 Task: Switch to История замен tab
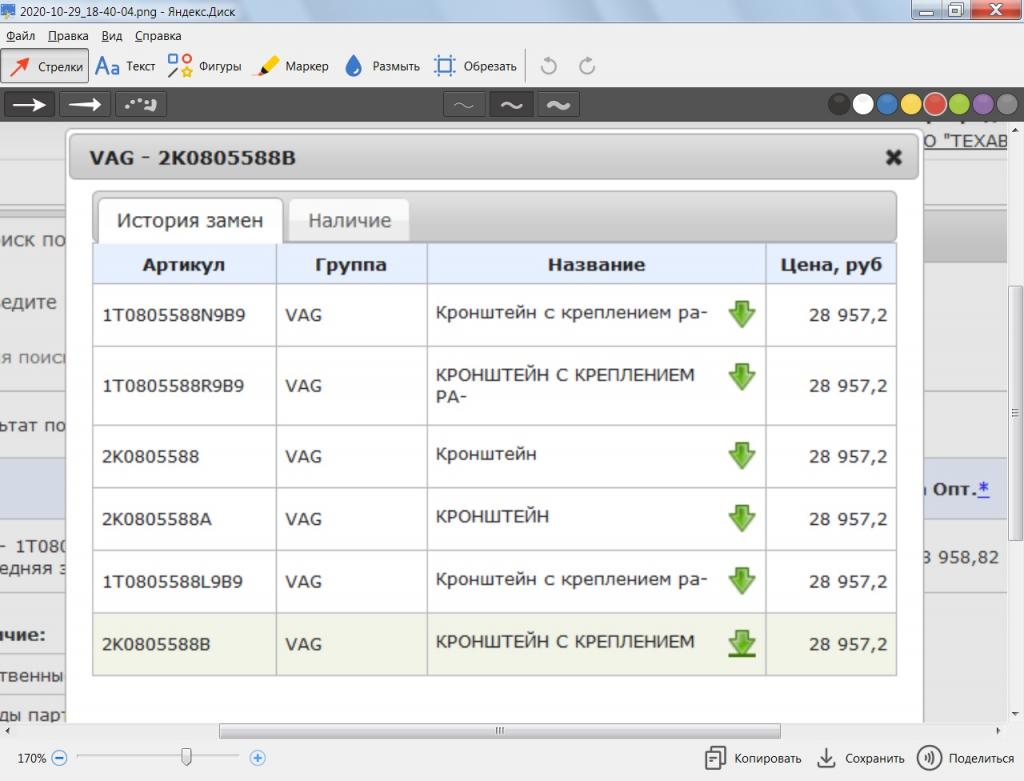[190, 221]
